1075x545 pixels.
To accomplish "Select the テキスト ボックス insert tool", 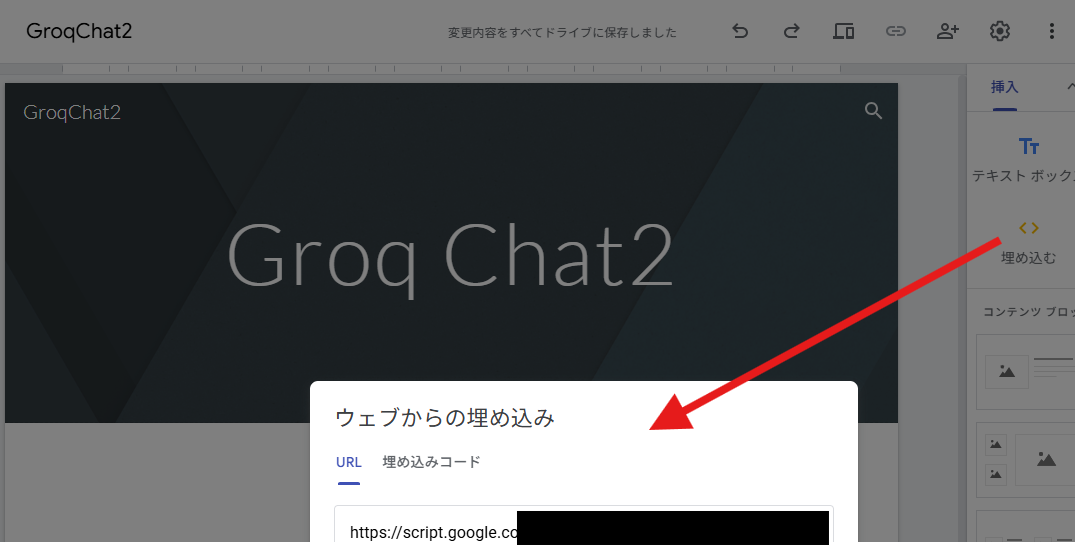I will point(1026,160).
